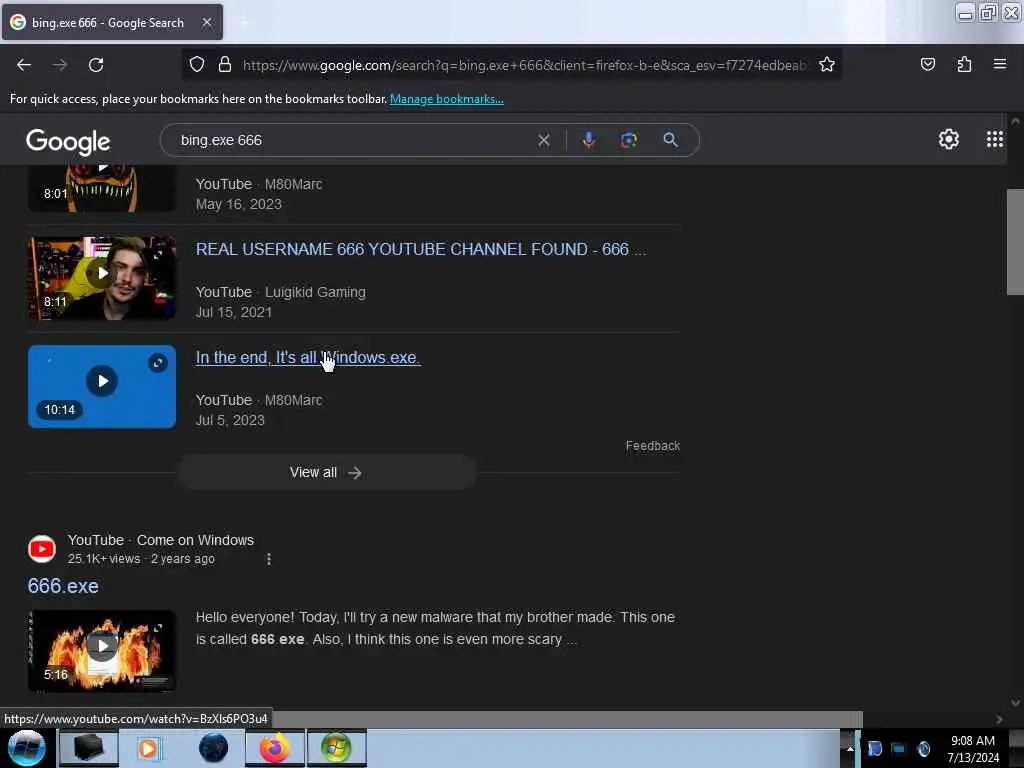1024x768 pixels.
Task: Open the Windows flag taskbar icon
Action: point(336,748)
